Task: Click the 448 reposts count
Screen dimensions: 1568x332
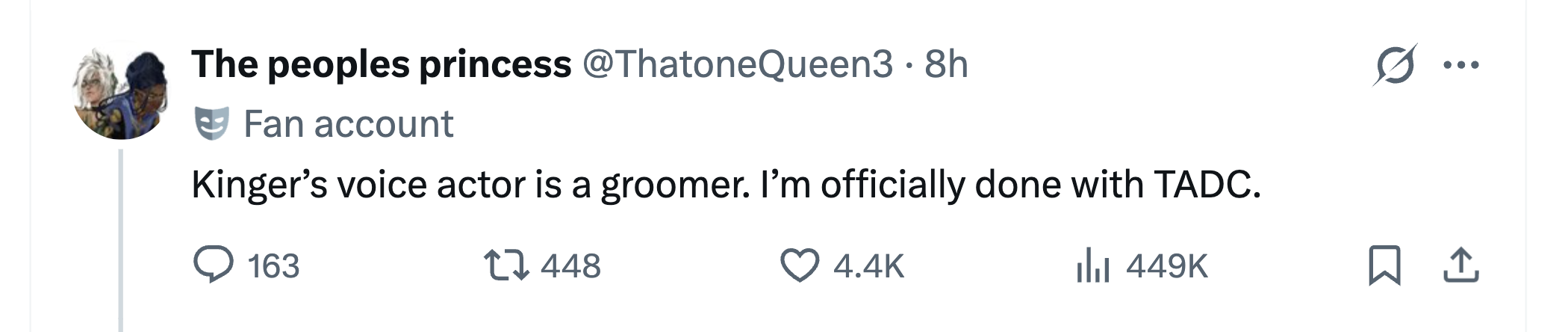Action: click(x=570, y=266)
